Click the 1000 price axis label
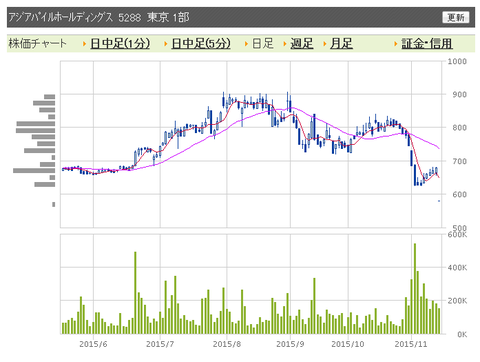 pos(457,61)
